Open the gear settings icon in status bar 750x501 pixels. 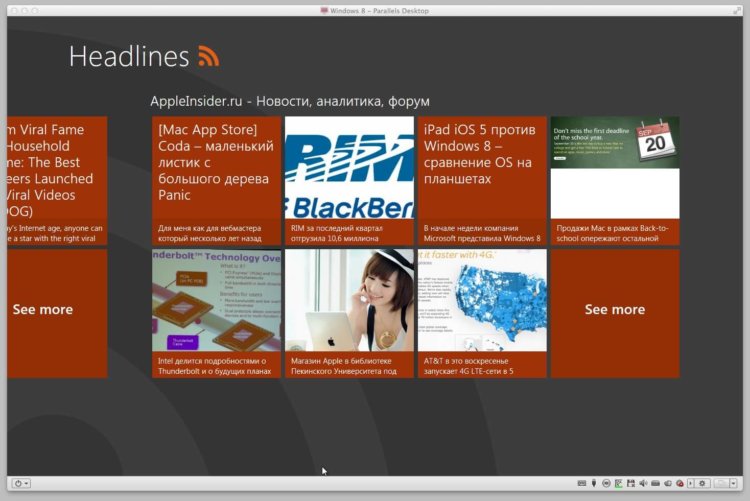(x=702, y=483)
